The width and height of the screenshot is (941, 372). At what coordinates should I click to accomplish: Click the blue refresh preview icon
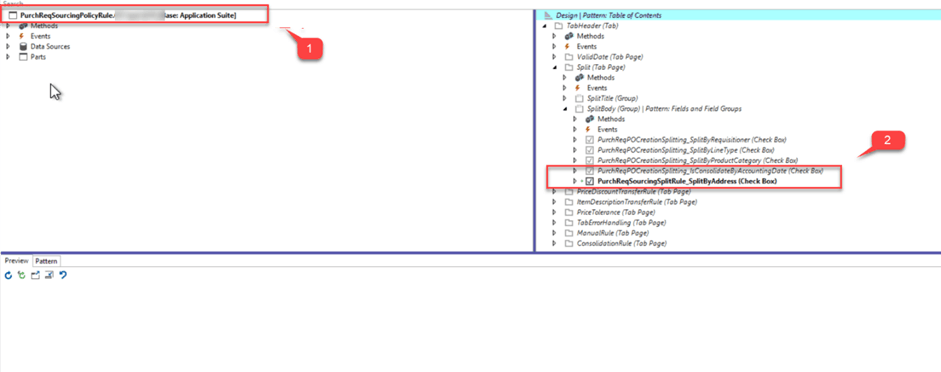point(8,275)
